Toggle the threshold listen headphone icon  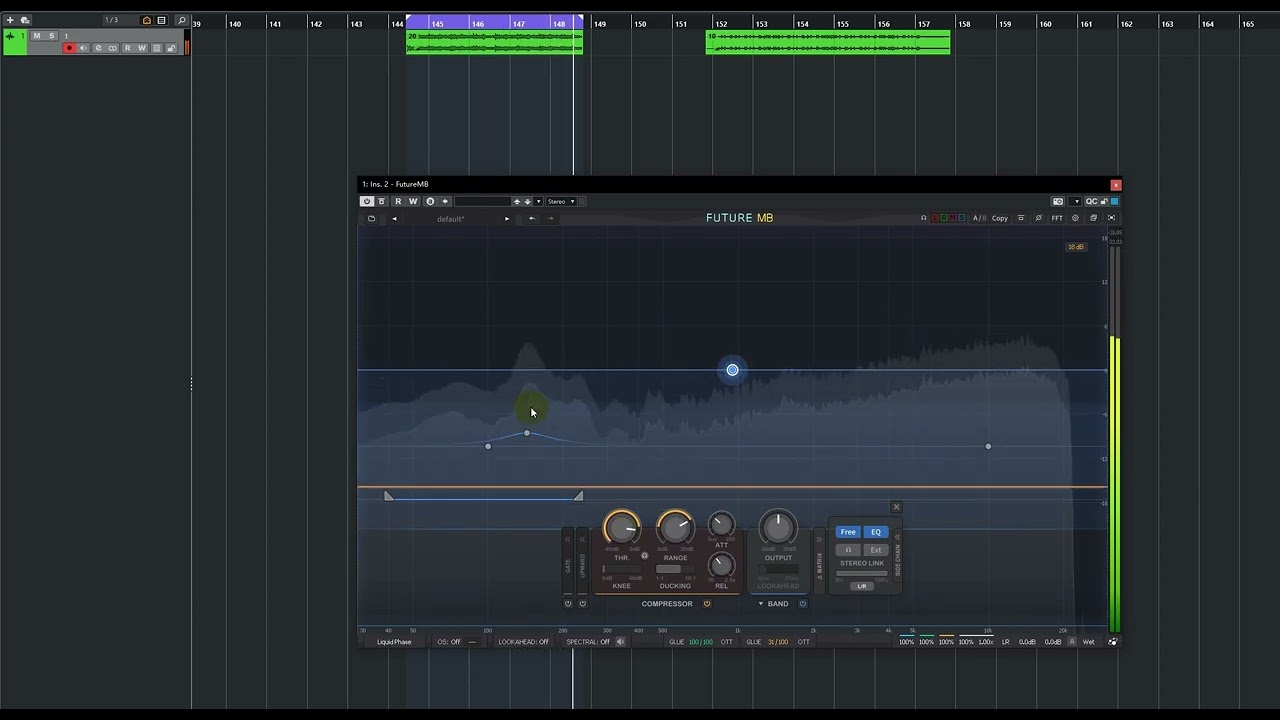[645, 556]
